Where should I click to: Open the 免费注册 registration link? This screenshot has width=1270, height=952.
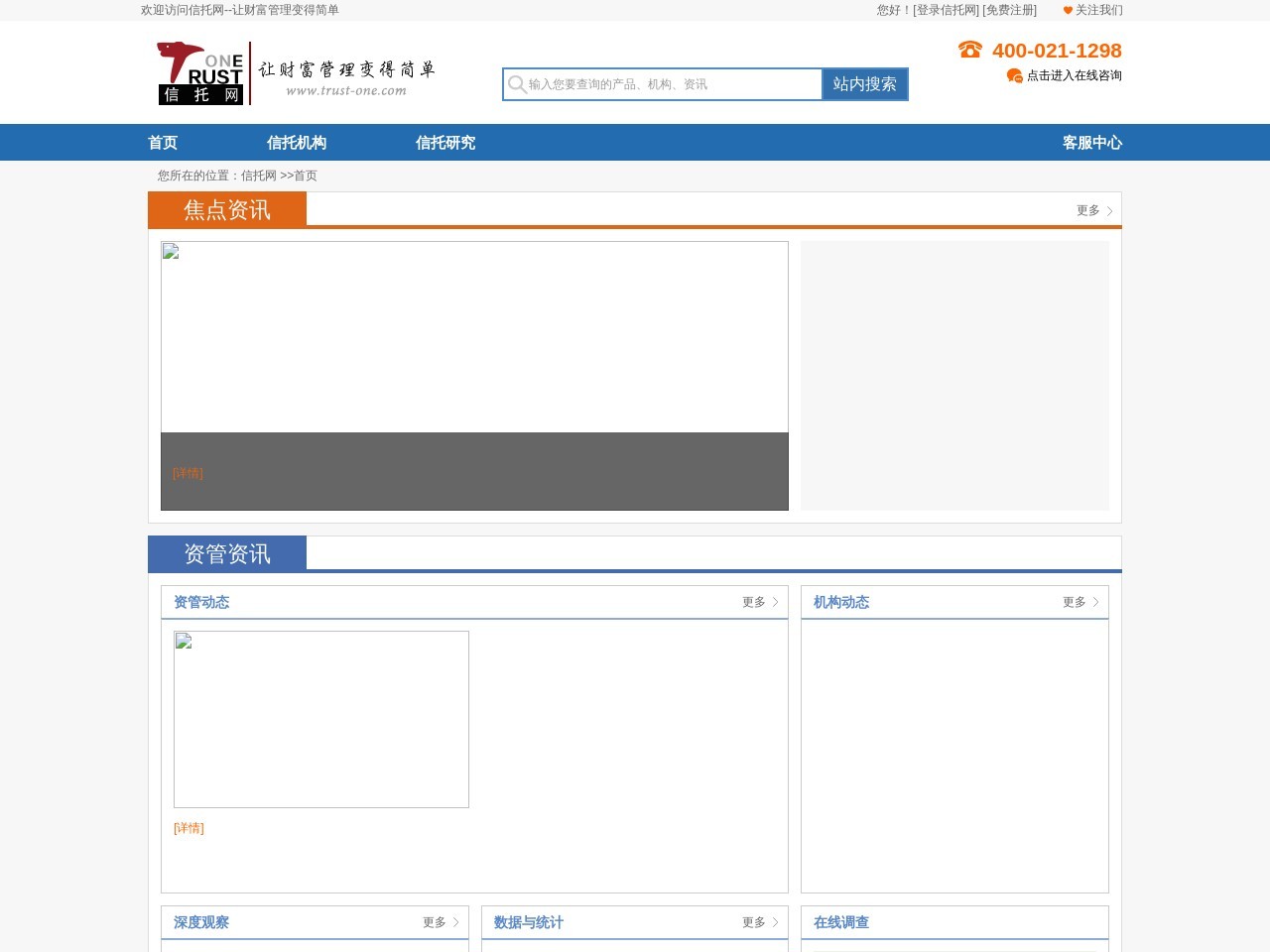[x=1009, y=10]
